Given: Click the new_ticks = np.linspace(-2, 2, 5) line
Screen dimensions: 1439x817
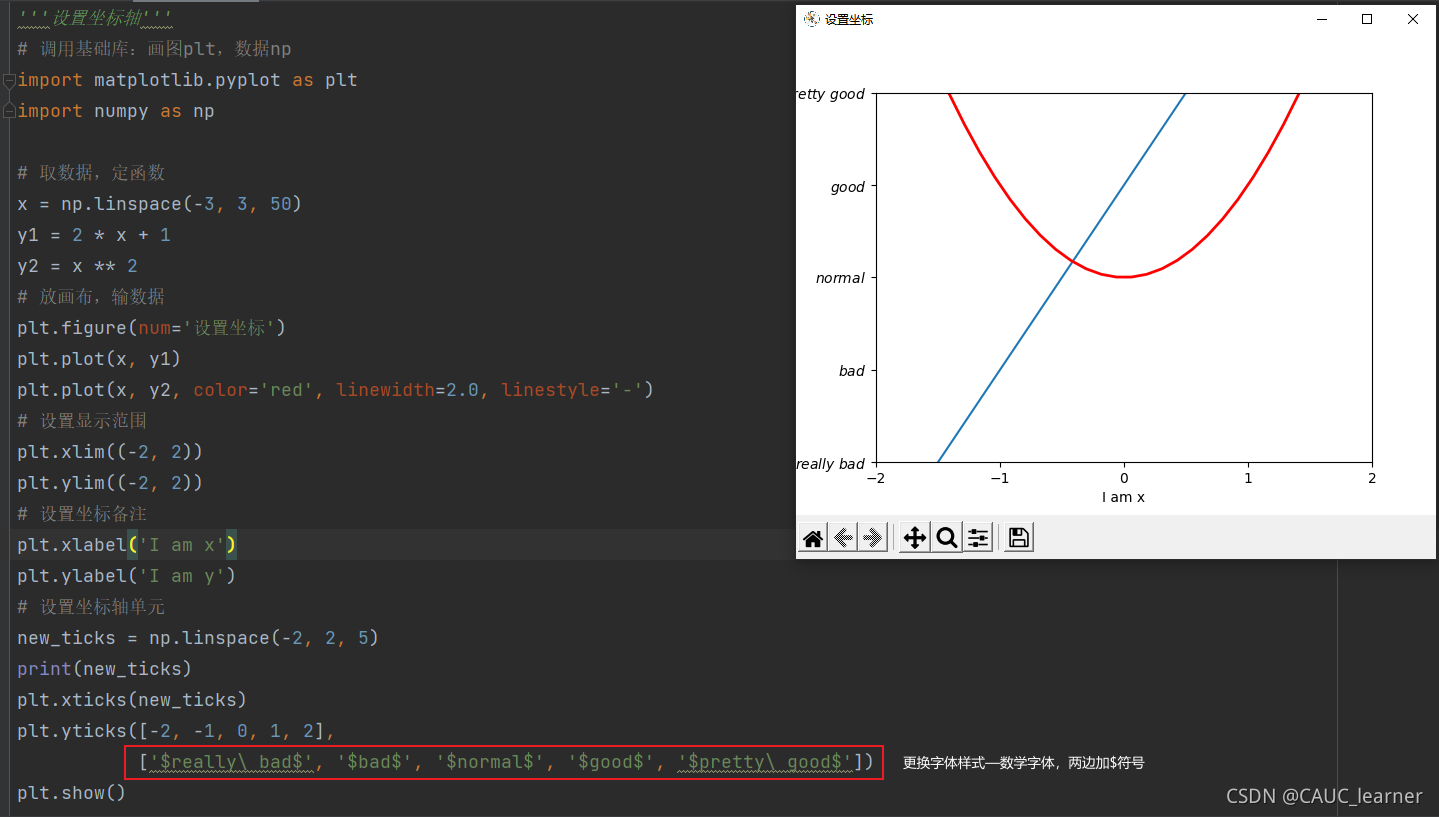Looking at the screenshot, I should click(x=198, y=638).
